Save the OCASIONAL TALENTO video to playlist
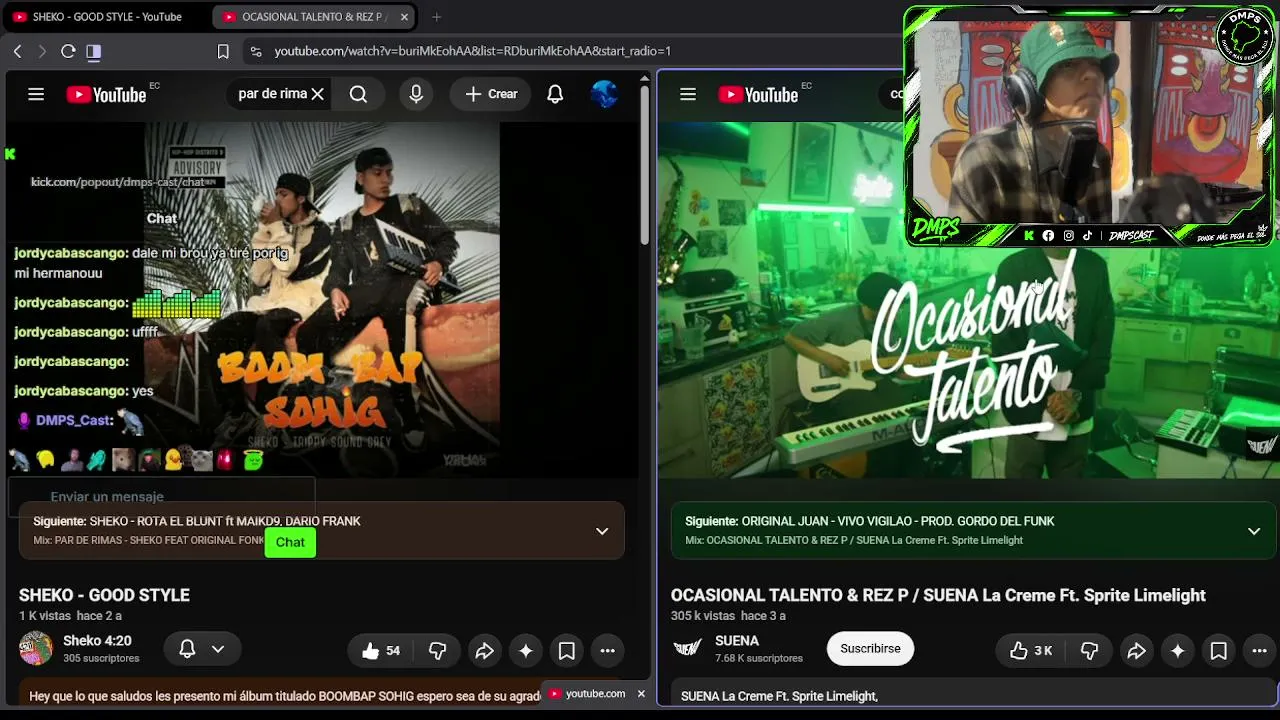This screenshot has height=720, width=1280. coord(1219,651)
